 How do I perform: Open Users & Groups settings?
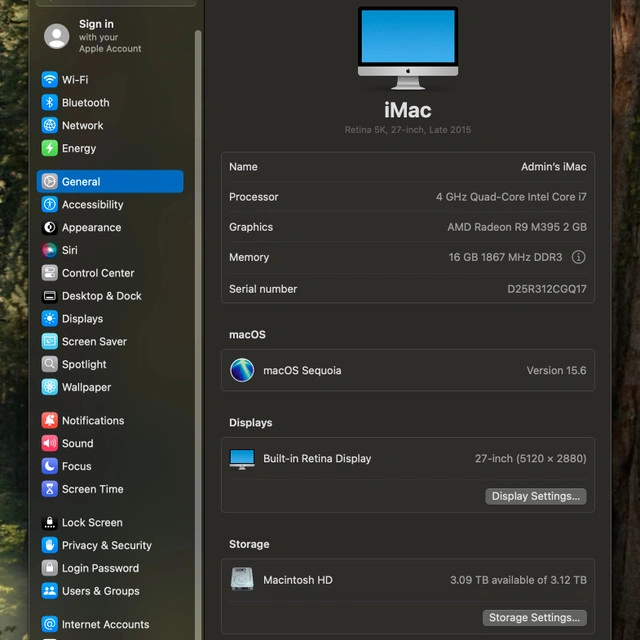(100, 591)
